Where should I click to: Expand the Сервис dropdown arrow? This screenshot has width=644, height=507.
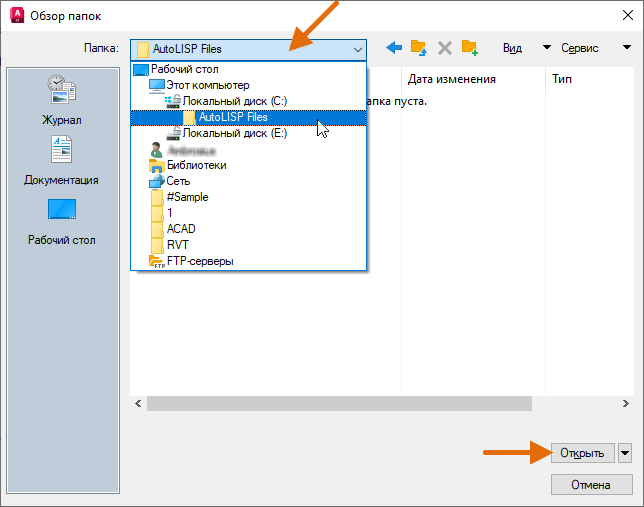627,48
